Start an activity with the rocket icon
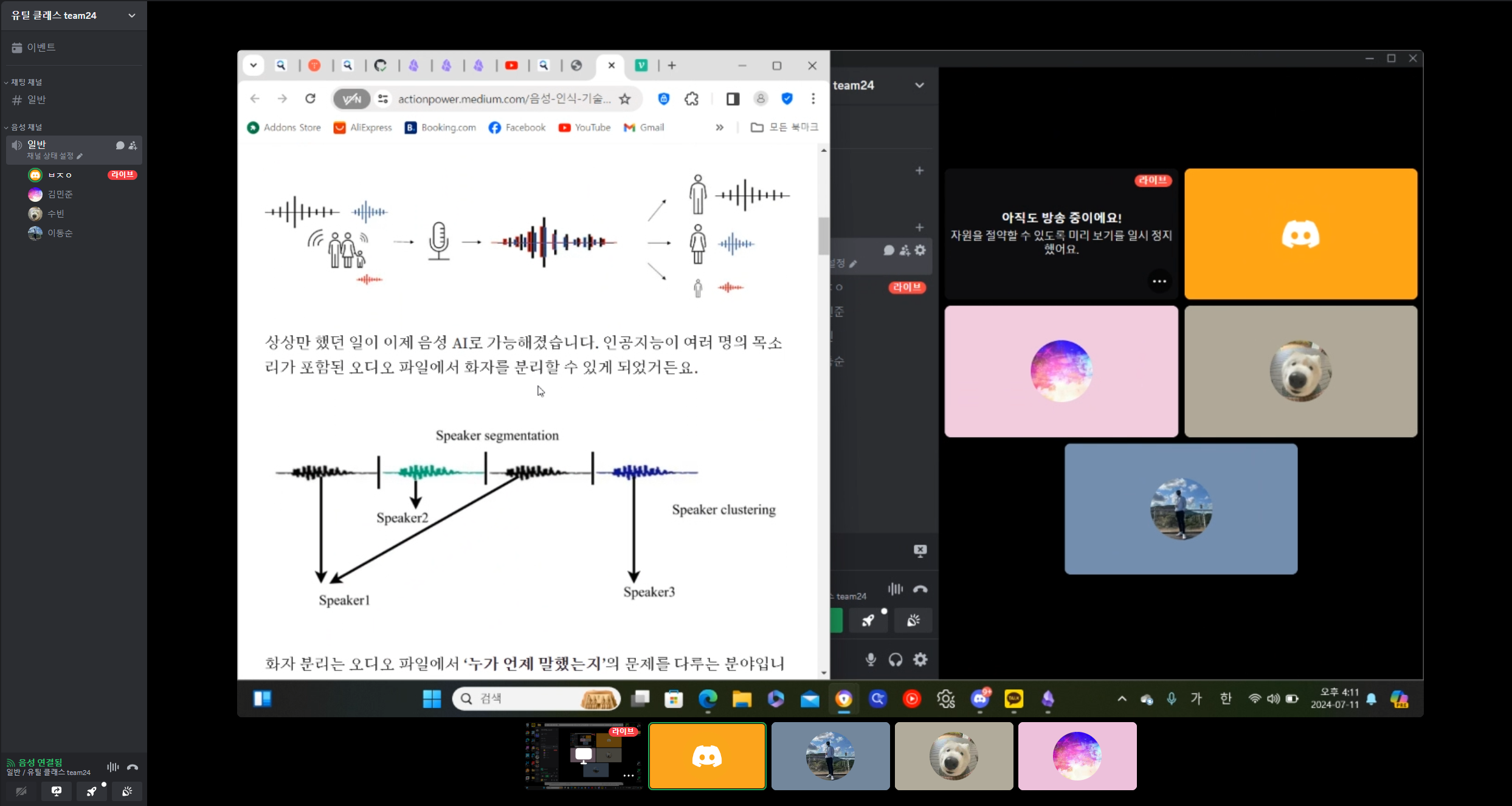This screenshot has width=1512, height=806. point(92,791)
